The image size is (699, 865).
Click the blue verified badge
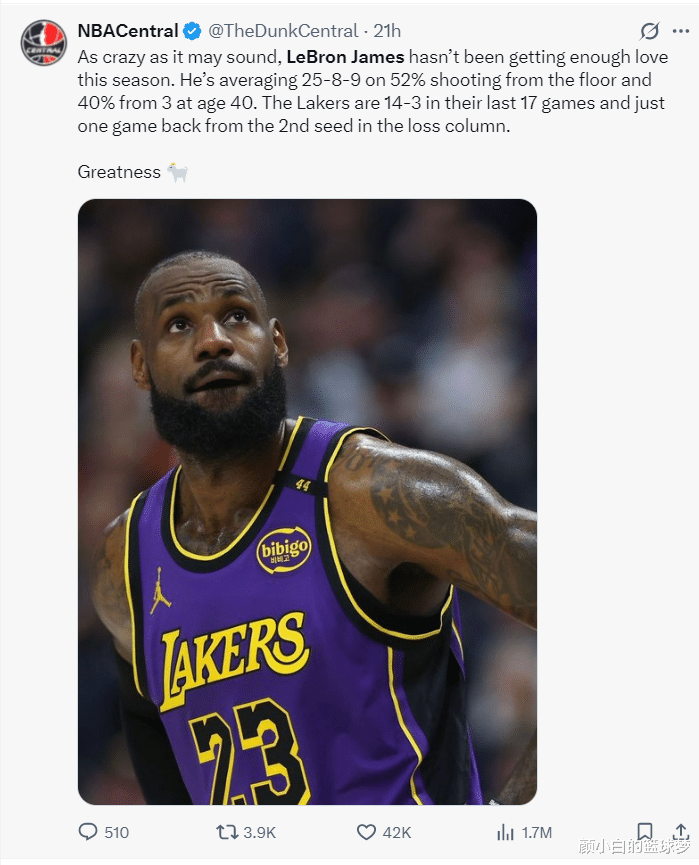click(192, 31)
